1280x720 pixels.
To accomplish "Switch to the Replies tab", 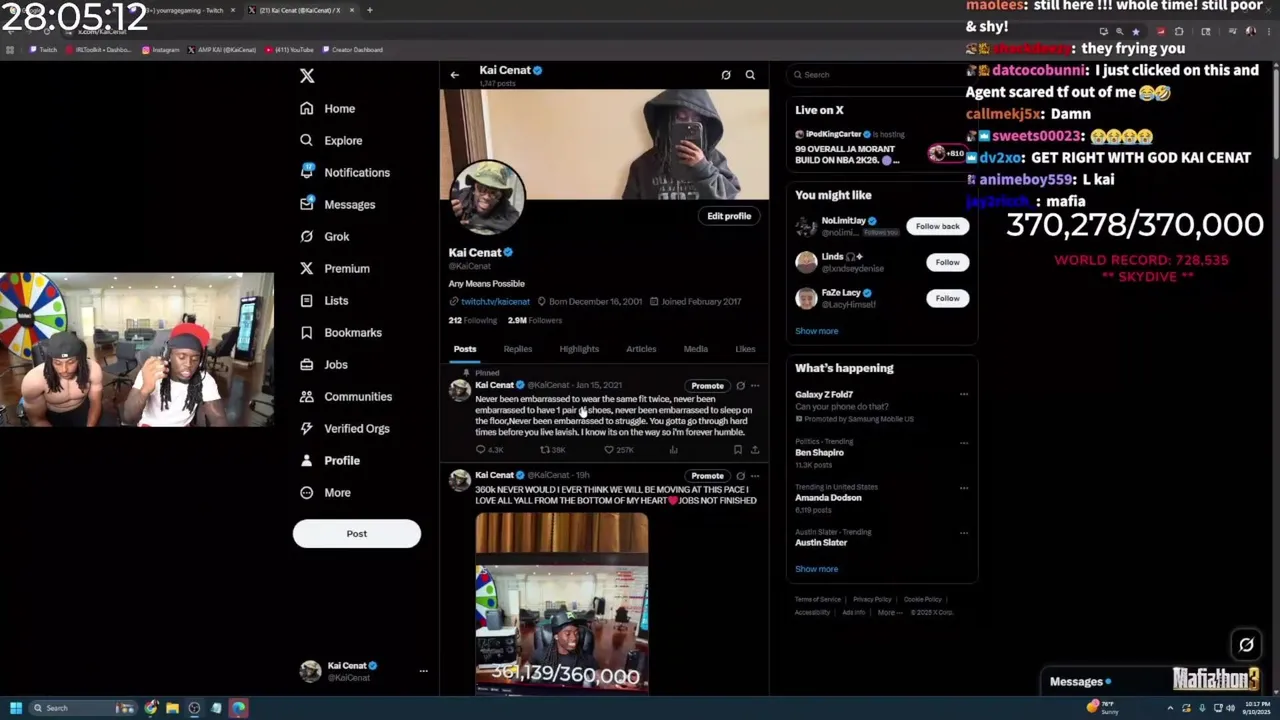I will tap(518, 349).
